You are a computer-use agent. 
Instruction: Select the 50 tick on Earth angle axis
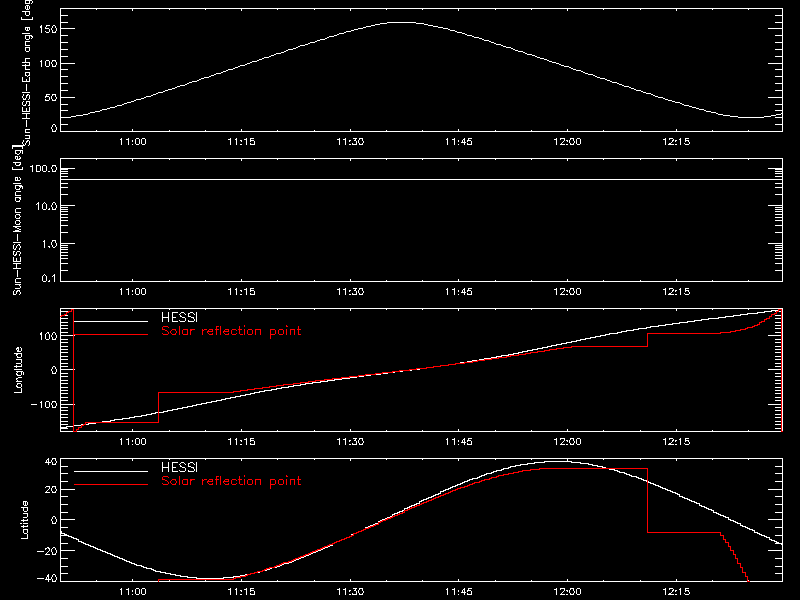51,97
